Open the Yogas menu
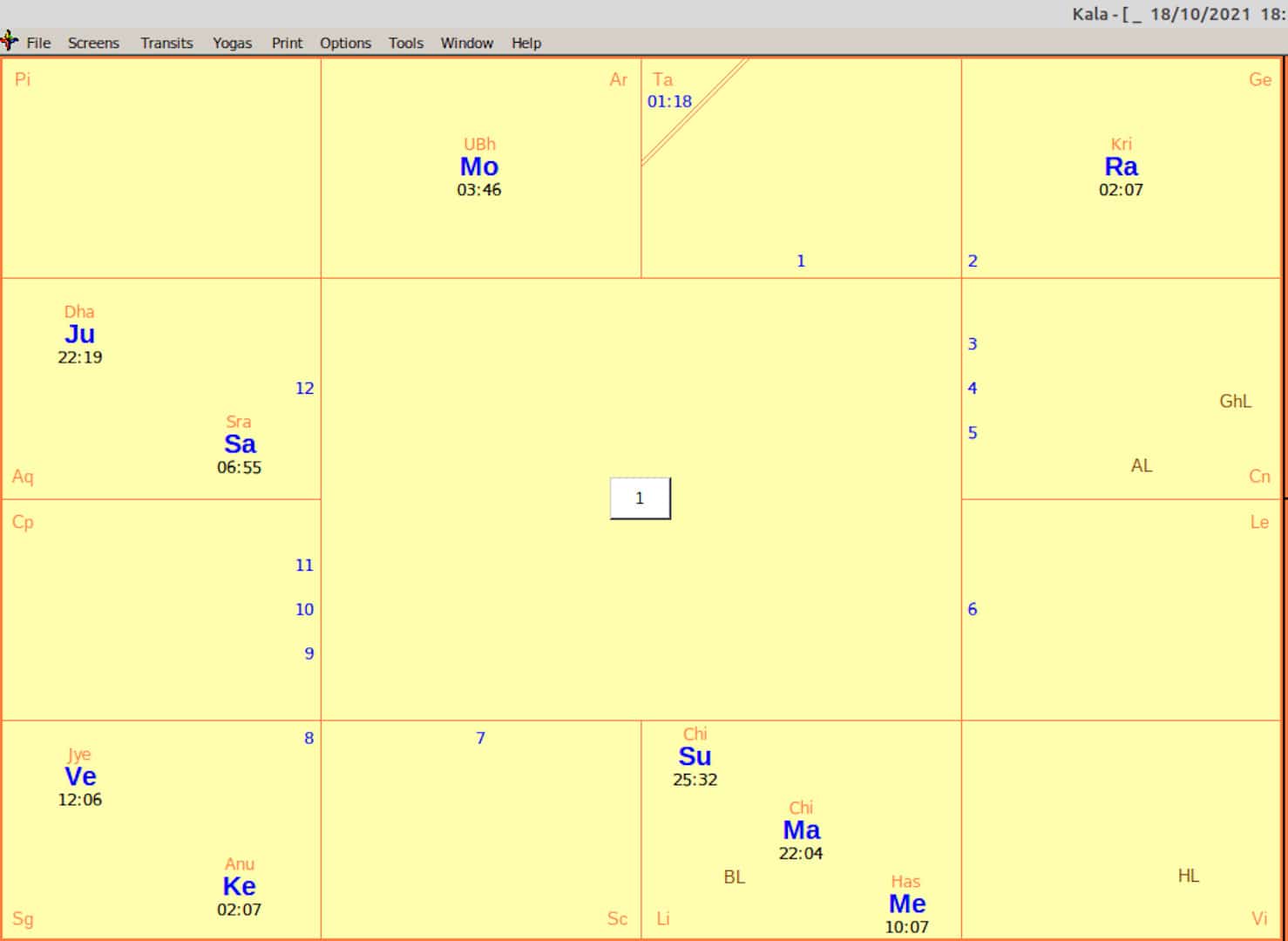1288x941 pixels. pyautogui.click(x=231, y=43)
